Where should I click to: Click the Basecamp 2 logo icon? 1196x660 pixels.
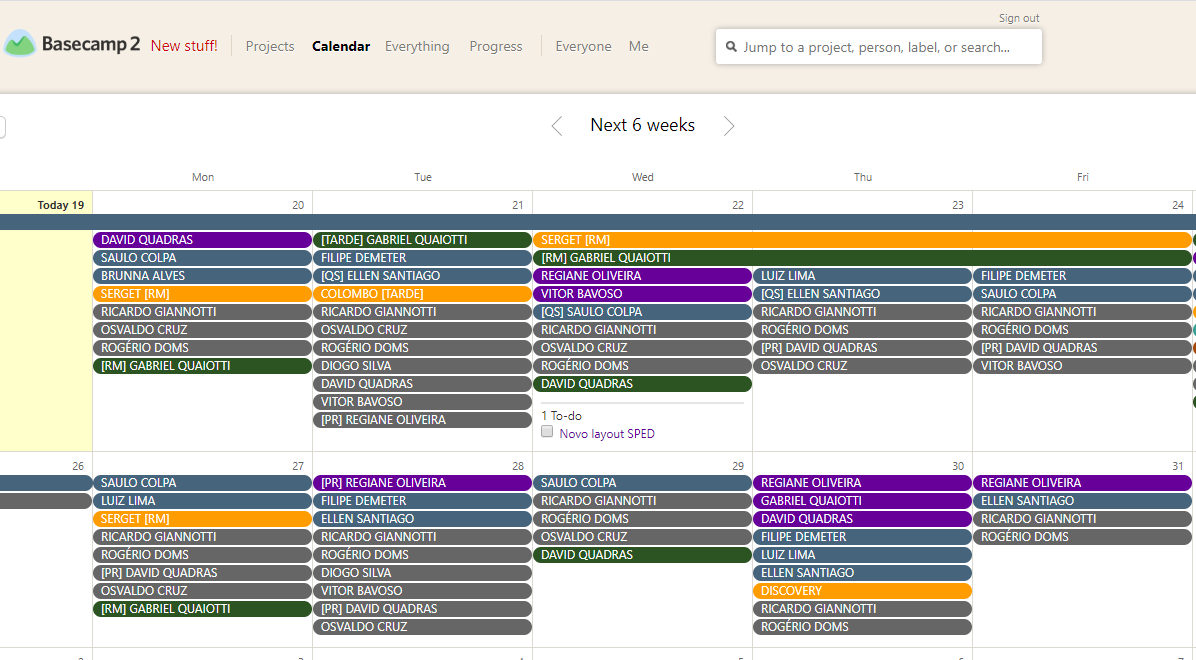(22, 43)
